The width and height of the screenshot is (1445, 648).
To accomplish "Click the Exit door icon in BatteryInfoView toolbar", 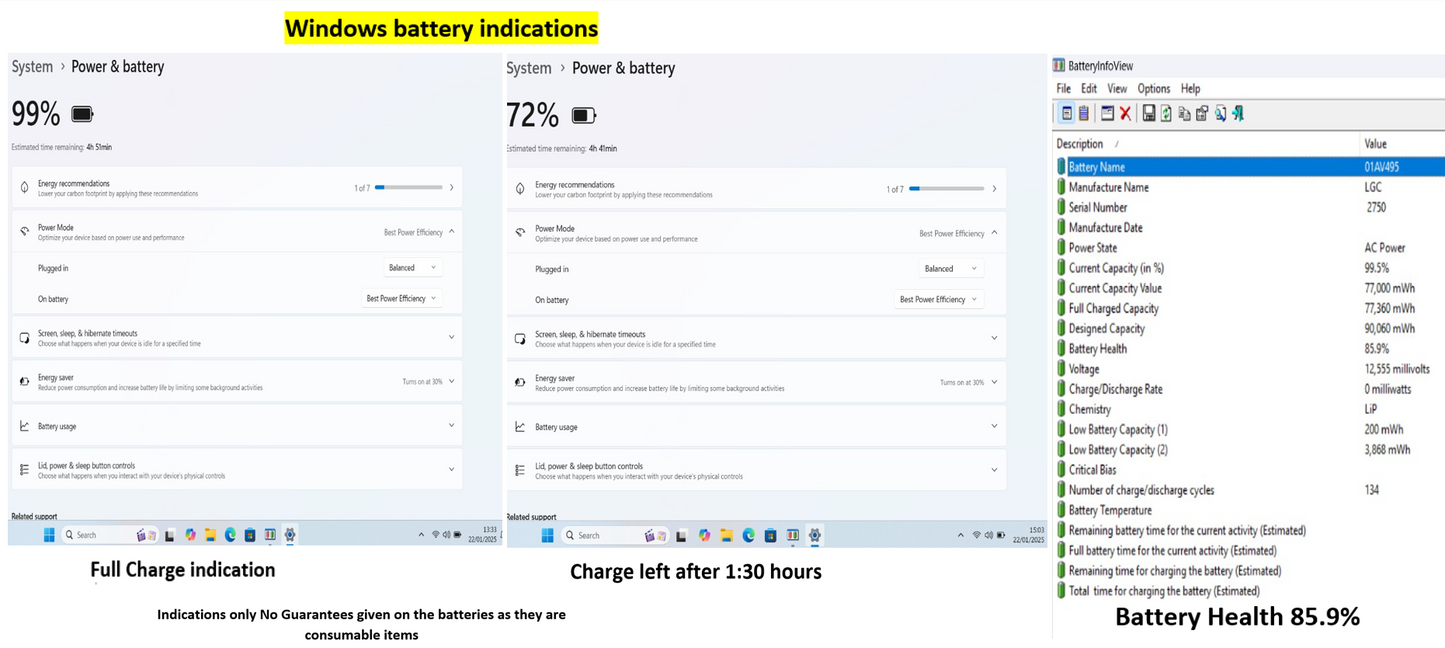I will 1238,113.
